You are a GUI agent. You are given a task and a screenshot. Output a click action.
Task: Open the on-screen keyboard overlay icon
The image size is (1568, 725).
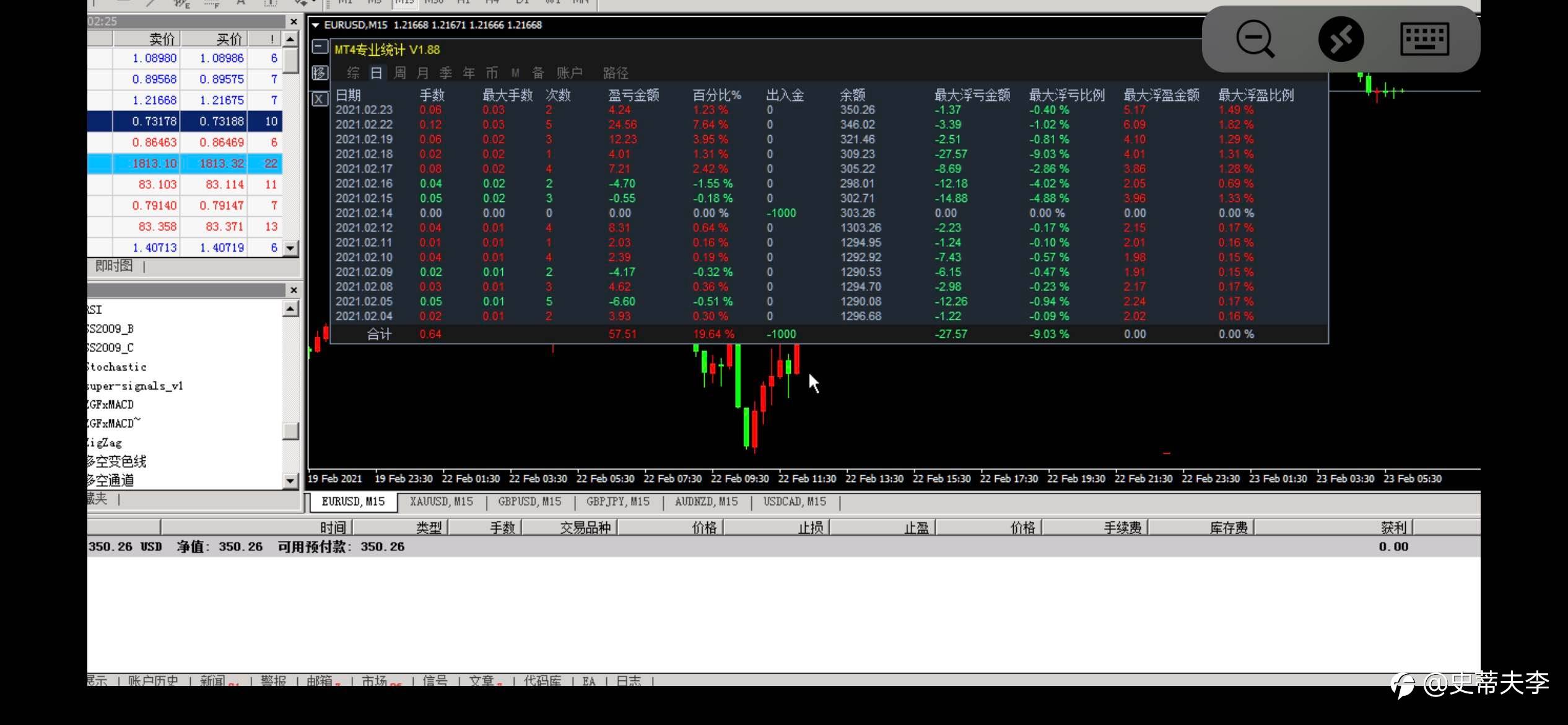[x=1424, y=39]
